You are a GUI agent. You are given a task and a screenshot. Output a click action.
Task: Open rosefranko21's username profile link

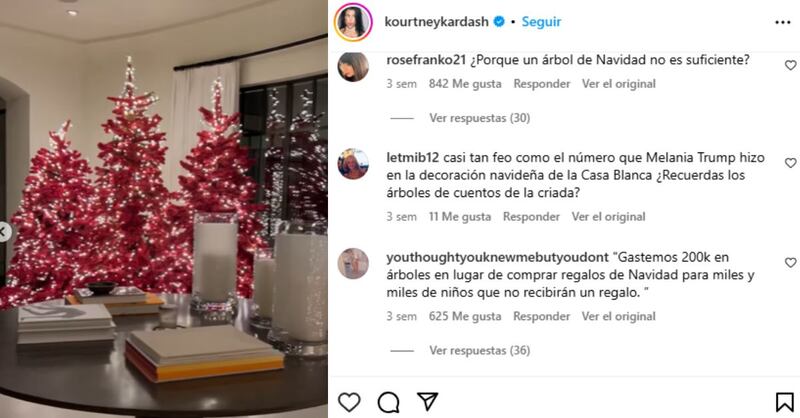click(426, 60)
